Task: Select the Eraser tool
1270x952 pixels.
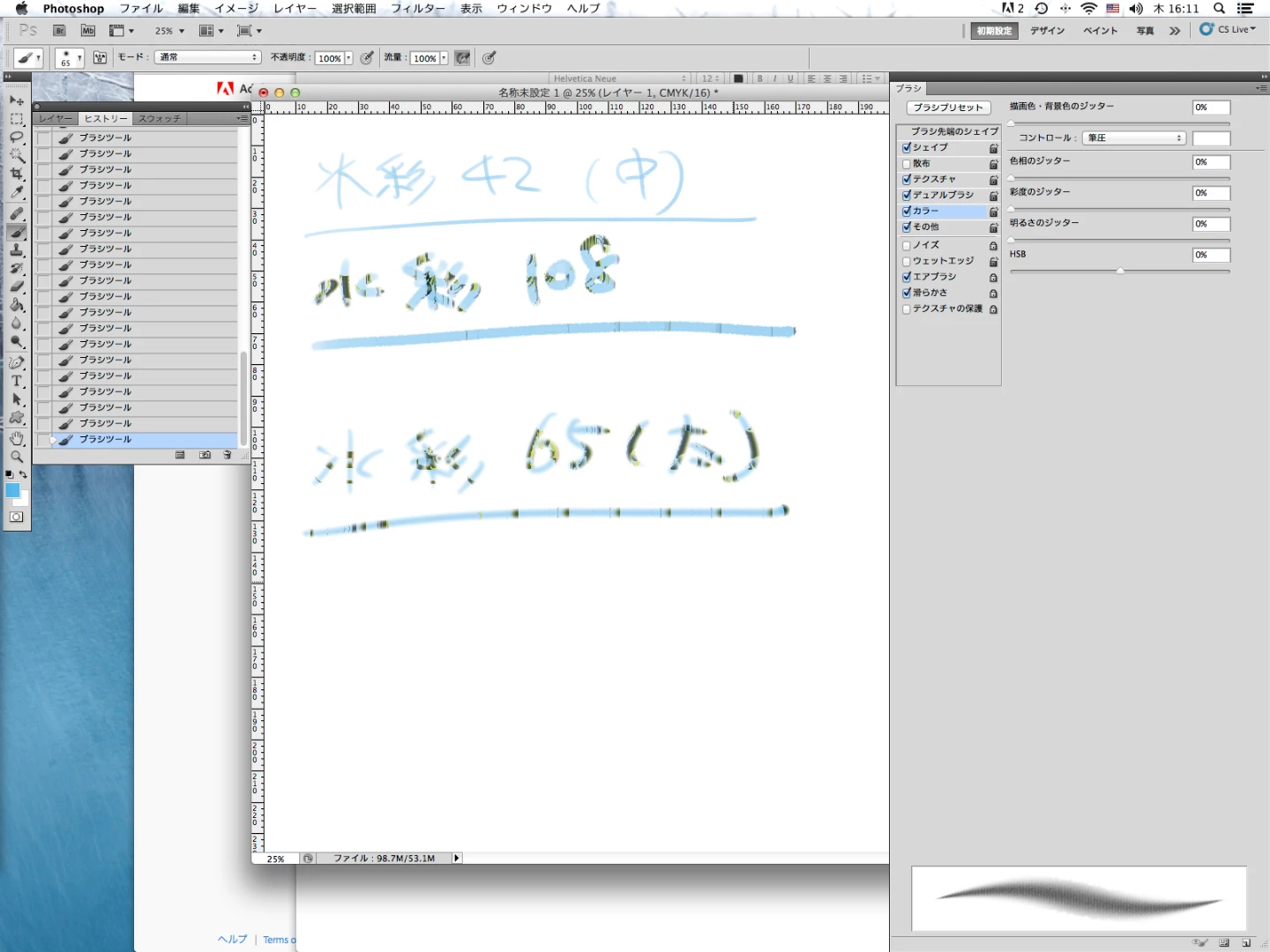Action: [x=17, y=286]
